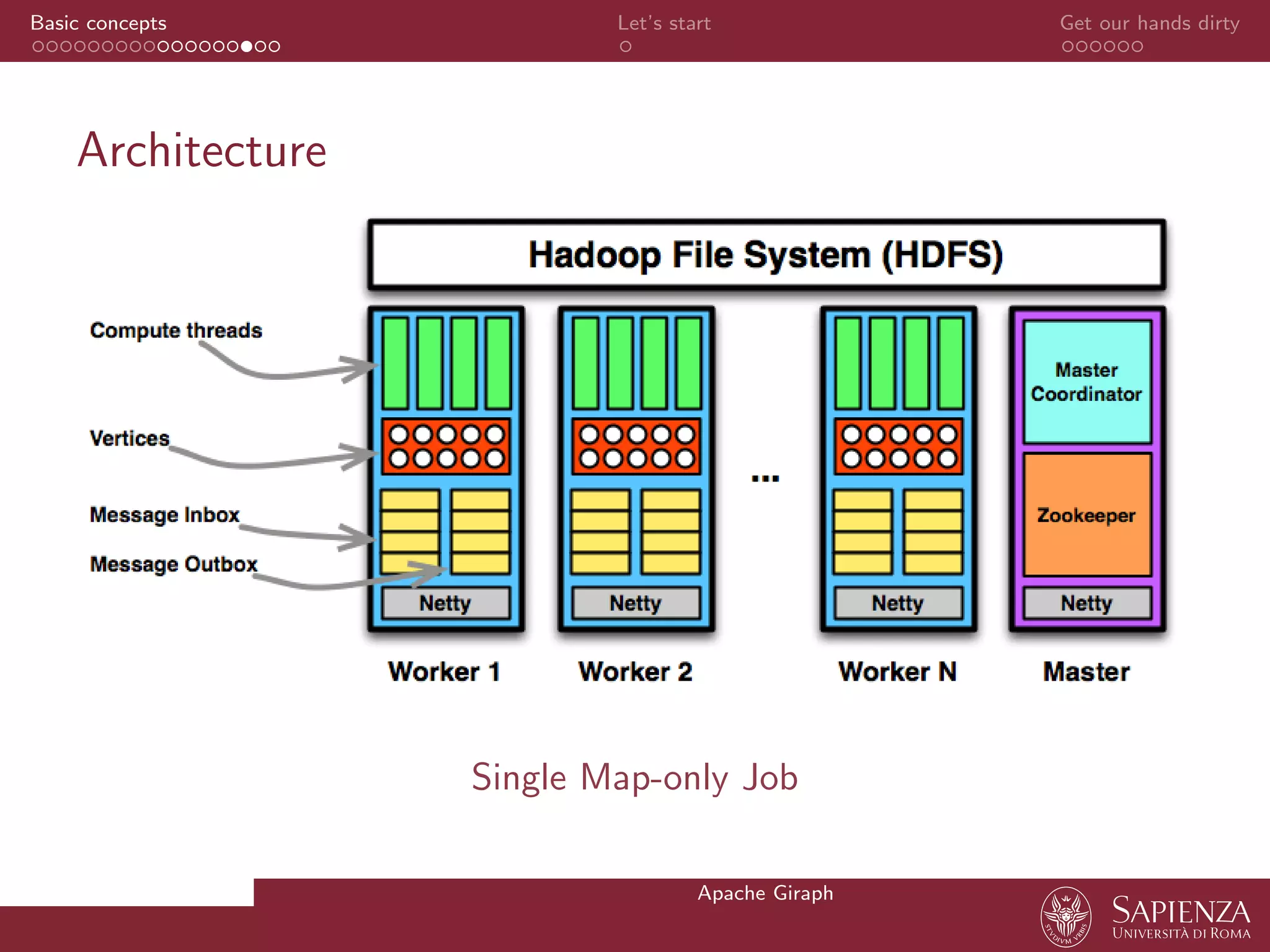Jump to the Let's start section
The width and height of the screenshot is (1270, 952).
point(664,23)
